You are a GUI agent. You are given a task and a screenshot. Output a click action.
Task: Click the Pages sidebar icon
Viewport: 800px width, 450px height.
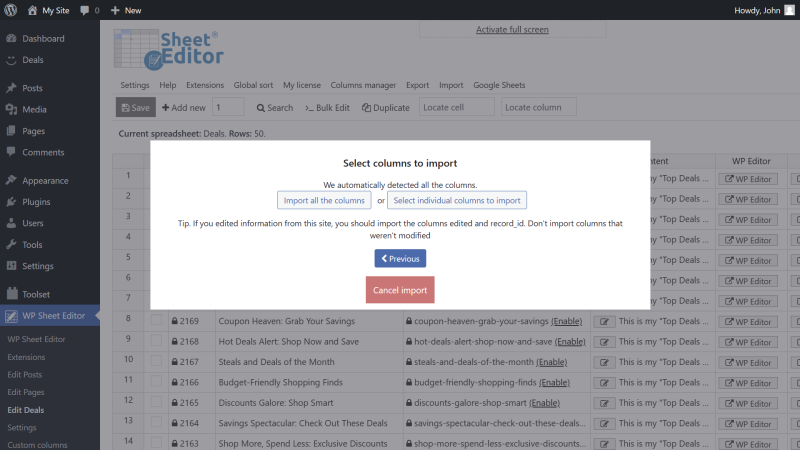coord(11,131)
